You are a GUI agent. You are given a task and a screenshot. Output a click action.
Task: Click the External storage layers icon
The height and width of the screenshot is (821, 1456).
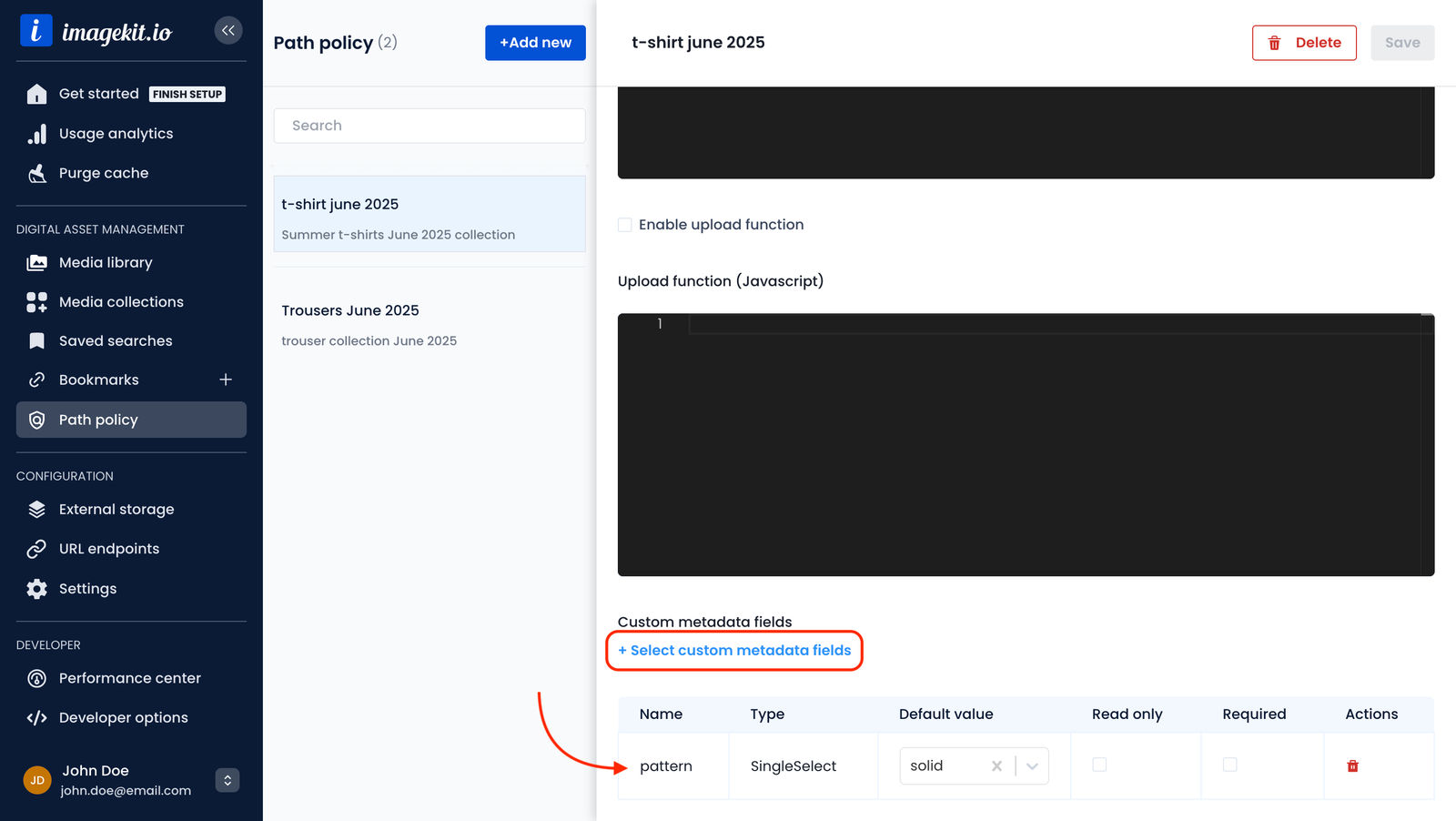click(x=36, y=510)
